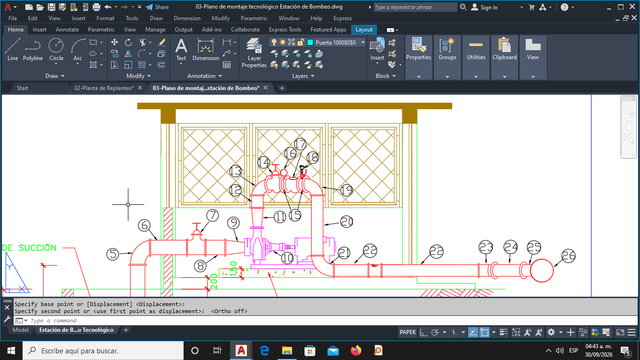The image size is (640, 360).
Task: Expand the Annotation panel
Action: 204,76
